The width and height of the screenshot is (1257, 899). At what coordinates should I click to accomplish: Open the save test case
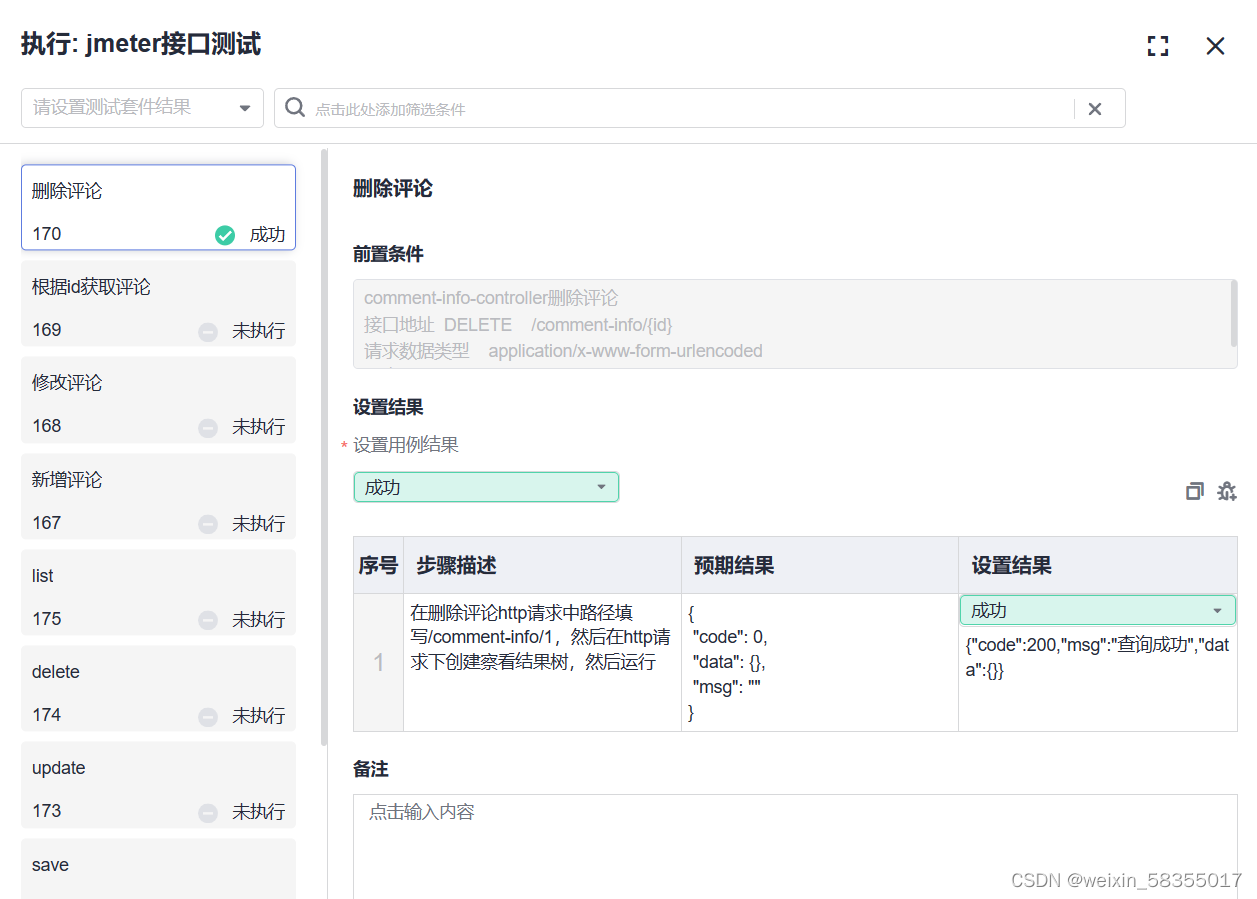(x=158, y=868)
